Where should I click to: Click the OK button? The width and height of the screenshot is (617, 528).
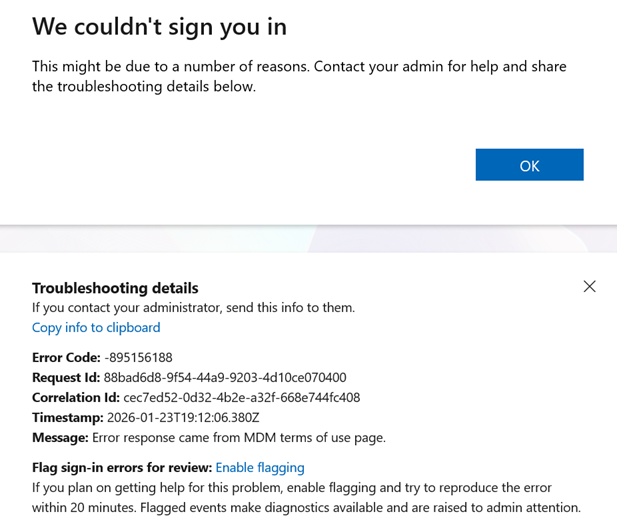click(x=529, y=165)
